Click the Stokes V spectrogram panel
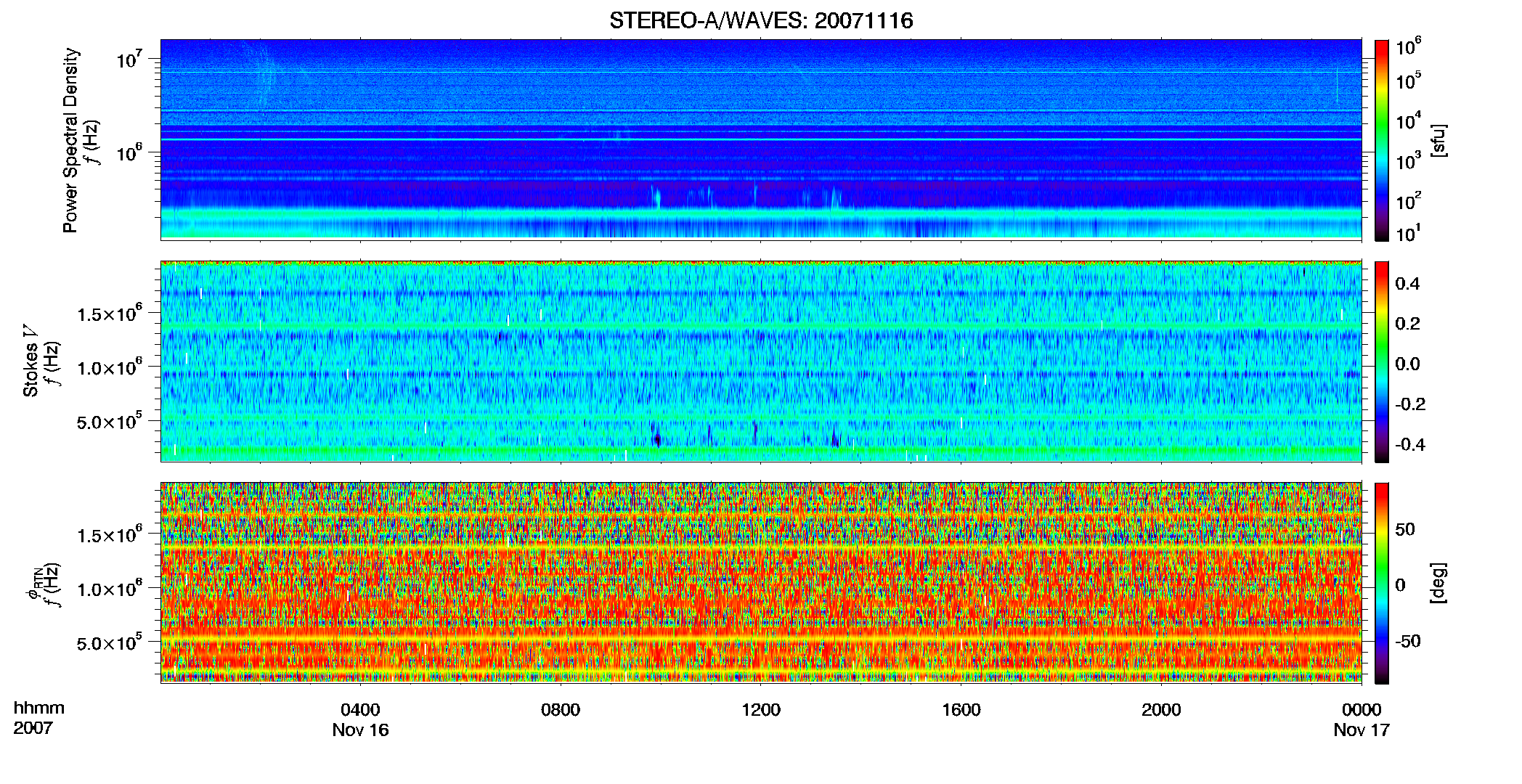 pos(761,361)
